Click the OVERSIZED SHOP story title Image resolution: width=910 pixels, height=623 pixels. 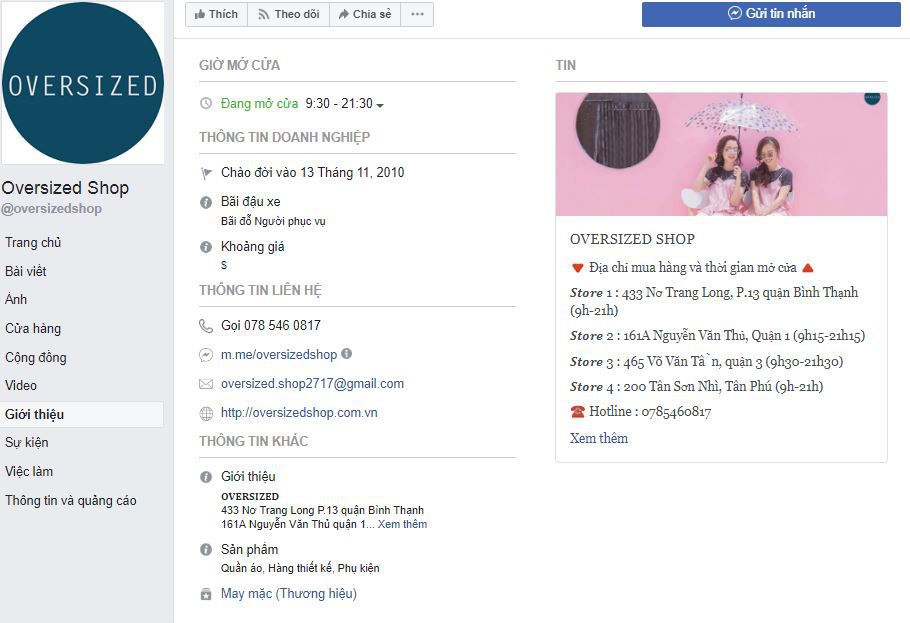pos(632,239)
